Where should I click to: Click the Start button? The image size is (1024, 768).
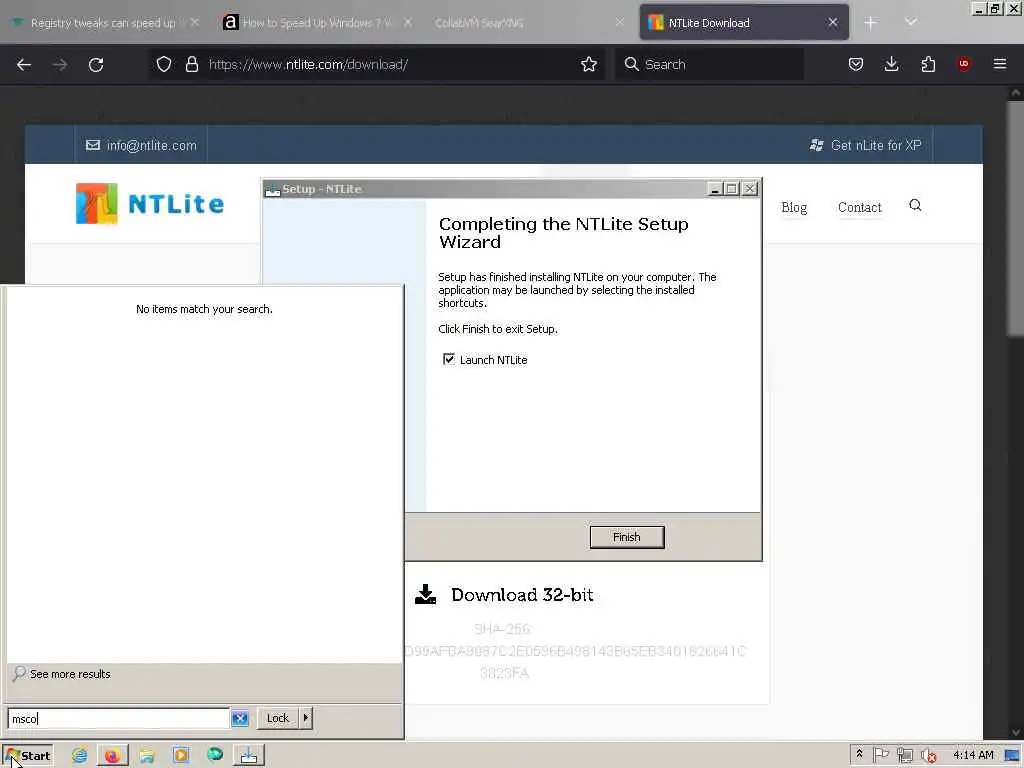pos(28,756)
